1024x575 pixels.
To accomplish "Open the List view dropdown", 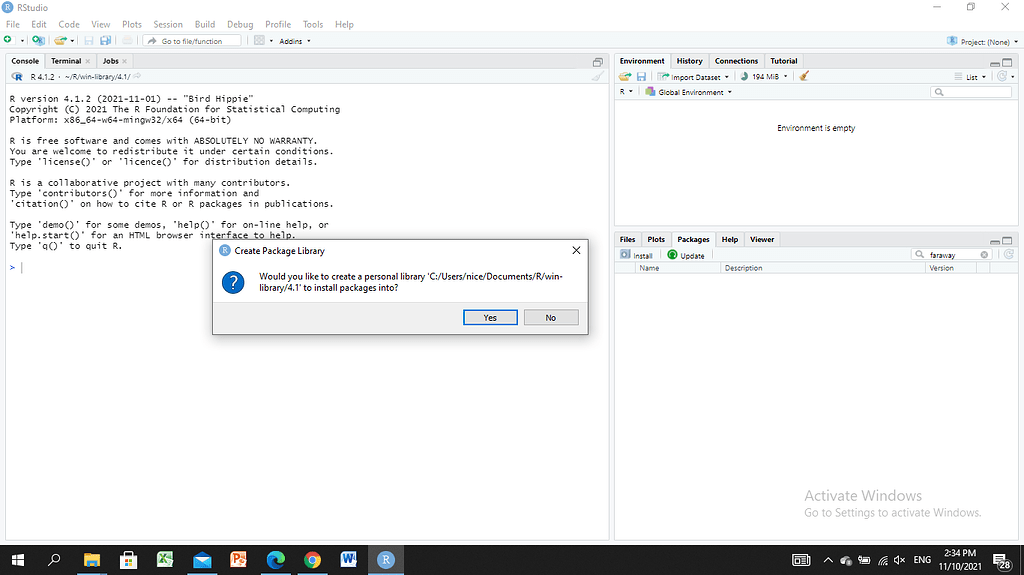I will [x=970, y=77].
